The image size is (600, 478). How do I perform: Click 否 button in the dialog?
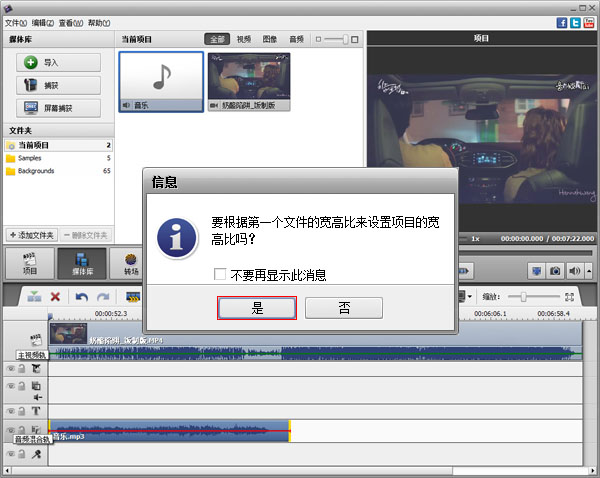(x=344, y=308)
